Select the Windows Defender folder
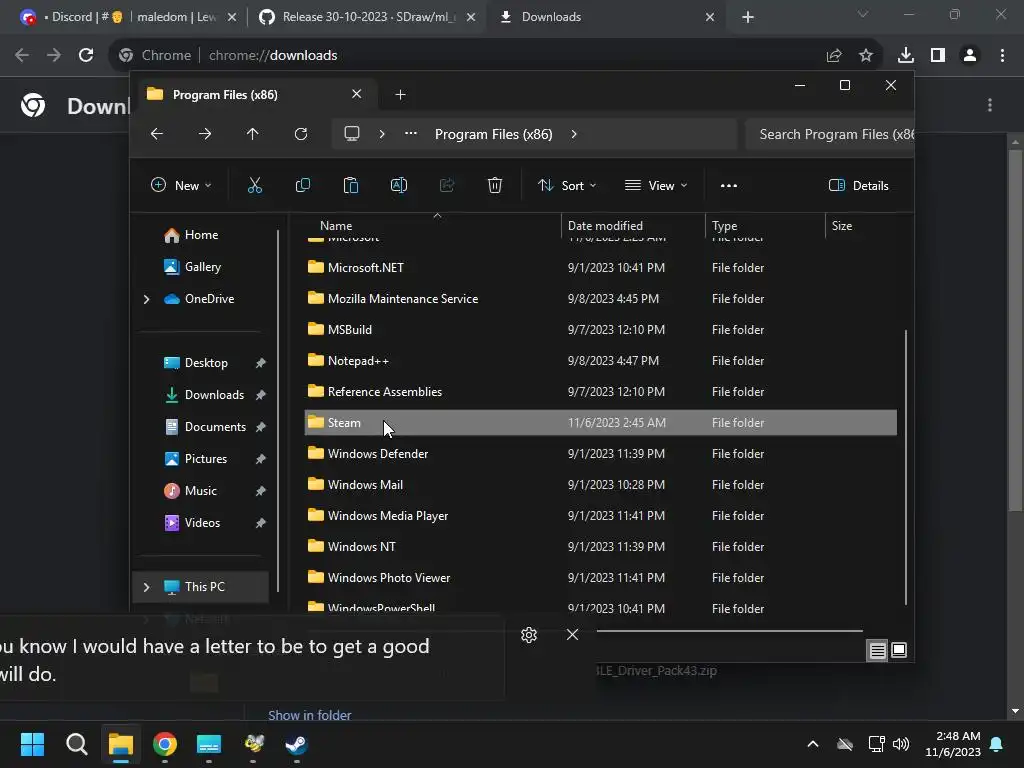 click(600, 454)
